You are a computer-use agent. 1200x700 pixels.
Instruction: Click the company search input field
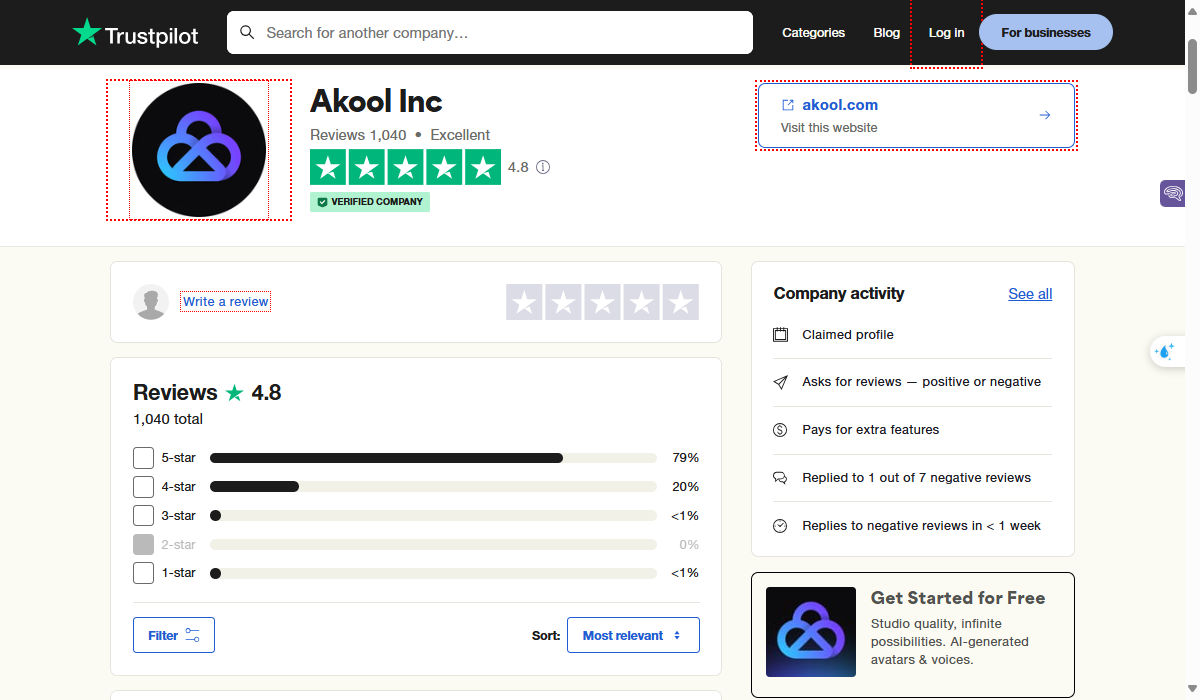pos(500,33)
